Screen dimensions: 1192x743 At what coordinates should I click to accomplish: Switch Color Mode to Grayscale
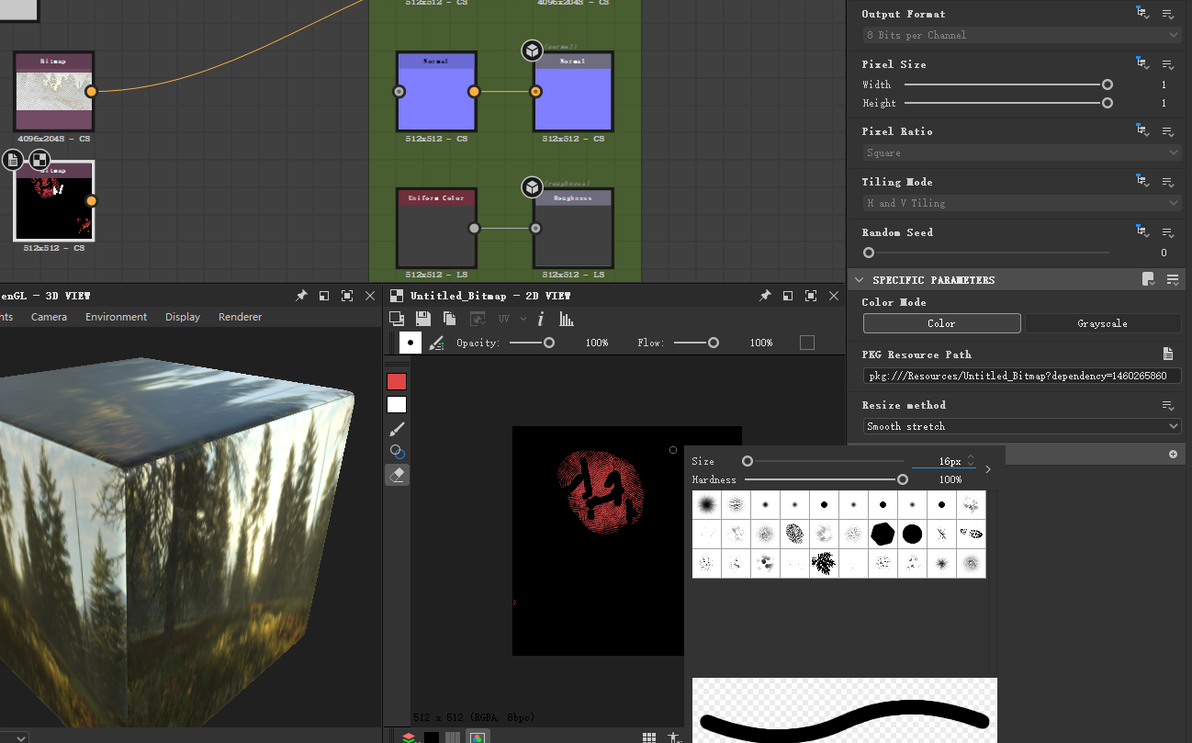pyautogui.click(x=1102, y=323)
